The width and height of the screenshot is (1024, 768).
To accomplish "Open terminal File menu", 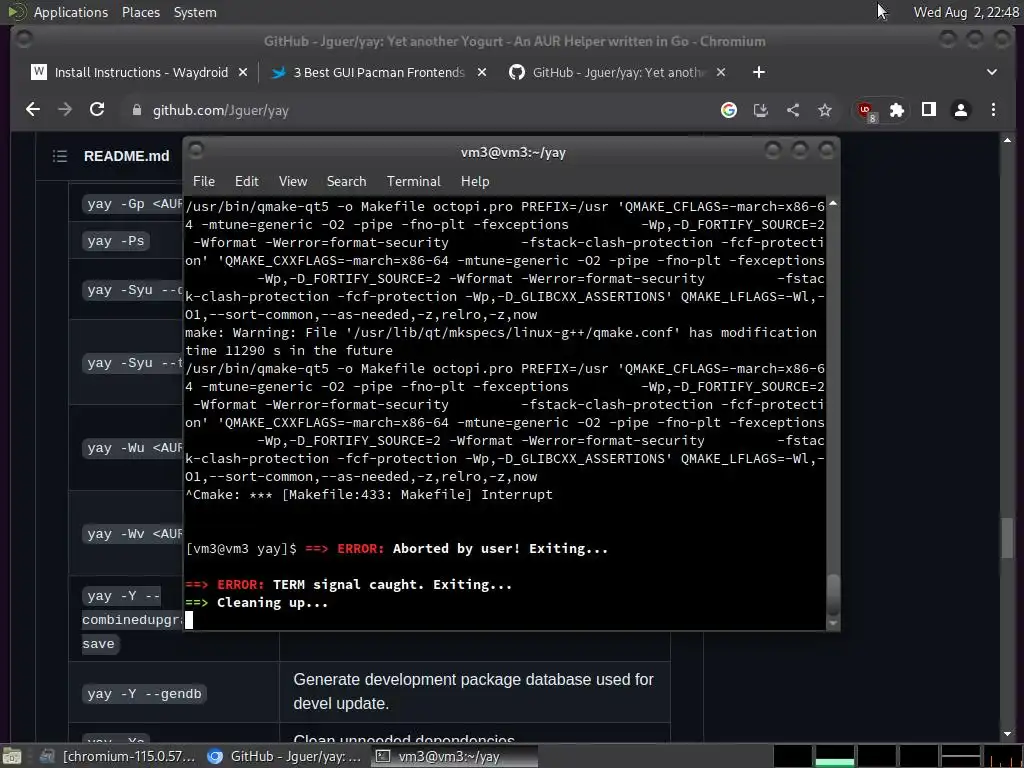I will (x=204, y=182).
